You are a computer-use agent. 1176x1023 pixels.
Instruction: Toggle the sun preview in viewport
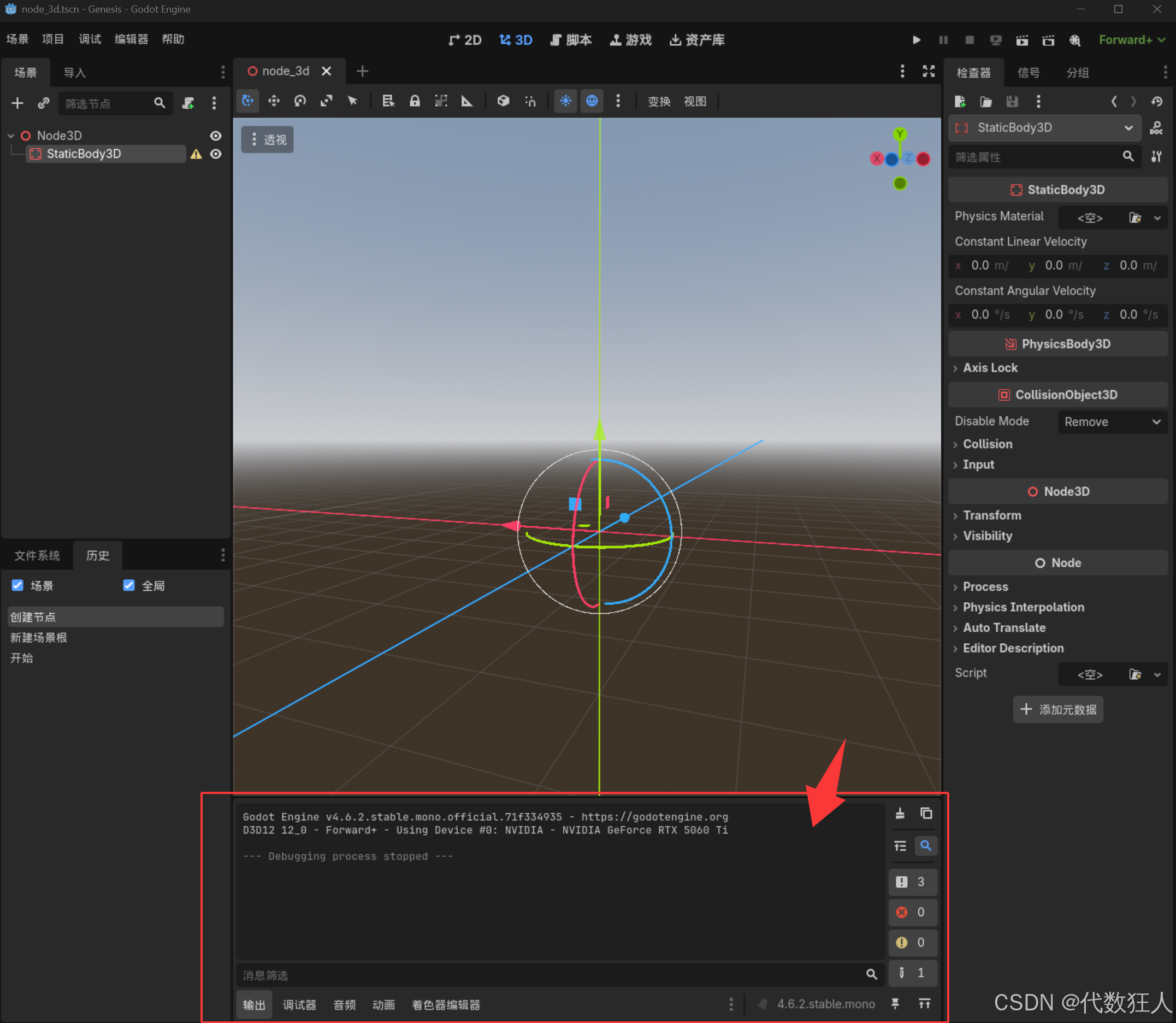click(x=565, y=101)
